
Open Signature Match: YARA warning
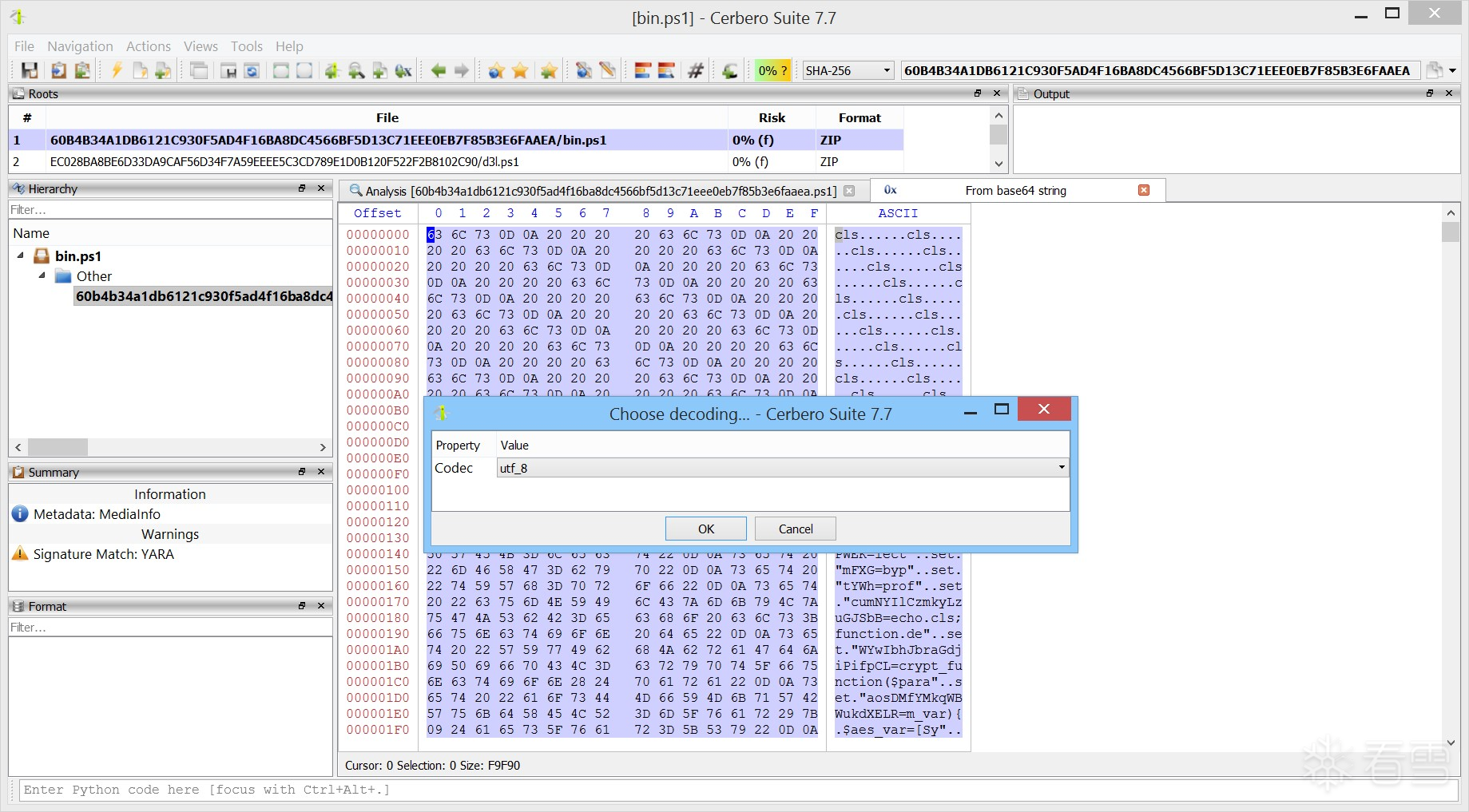coord(103,554)
